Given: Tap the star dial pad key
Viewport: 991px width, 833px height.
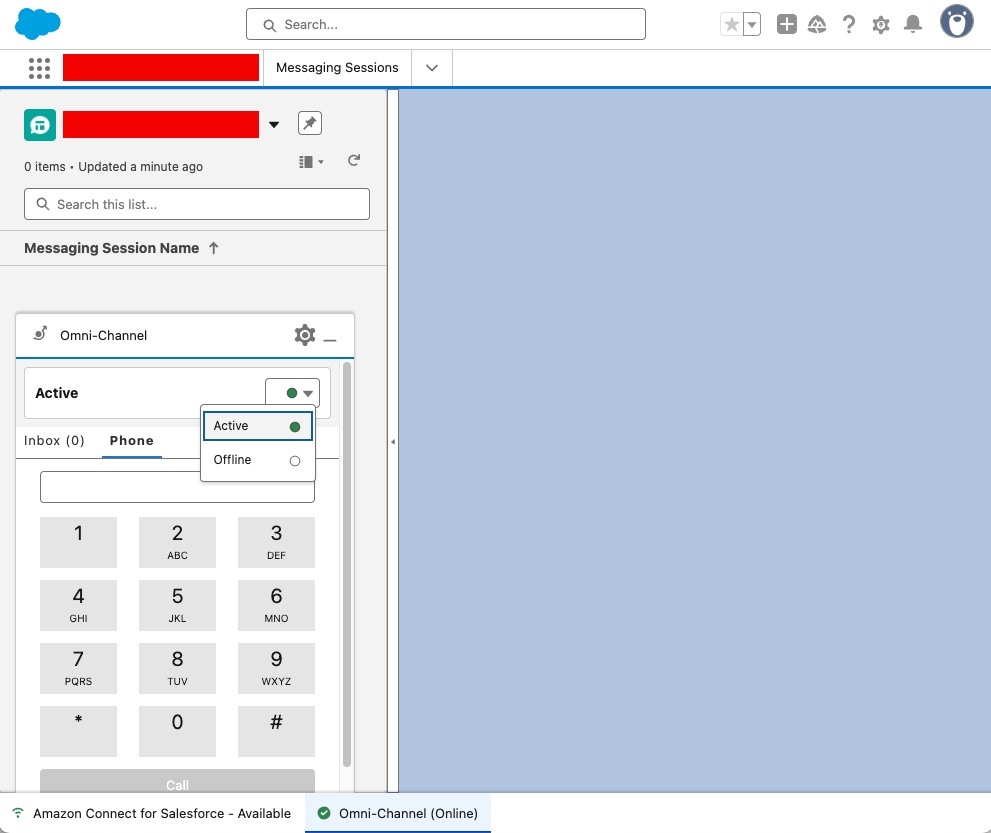Looking at the screenshot, I should click(78, 731).
